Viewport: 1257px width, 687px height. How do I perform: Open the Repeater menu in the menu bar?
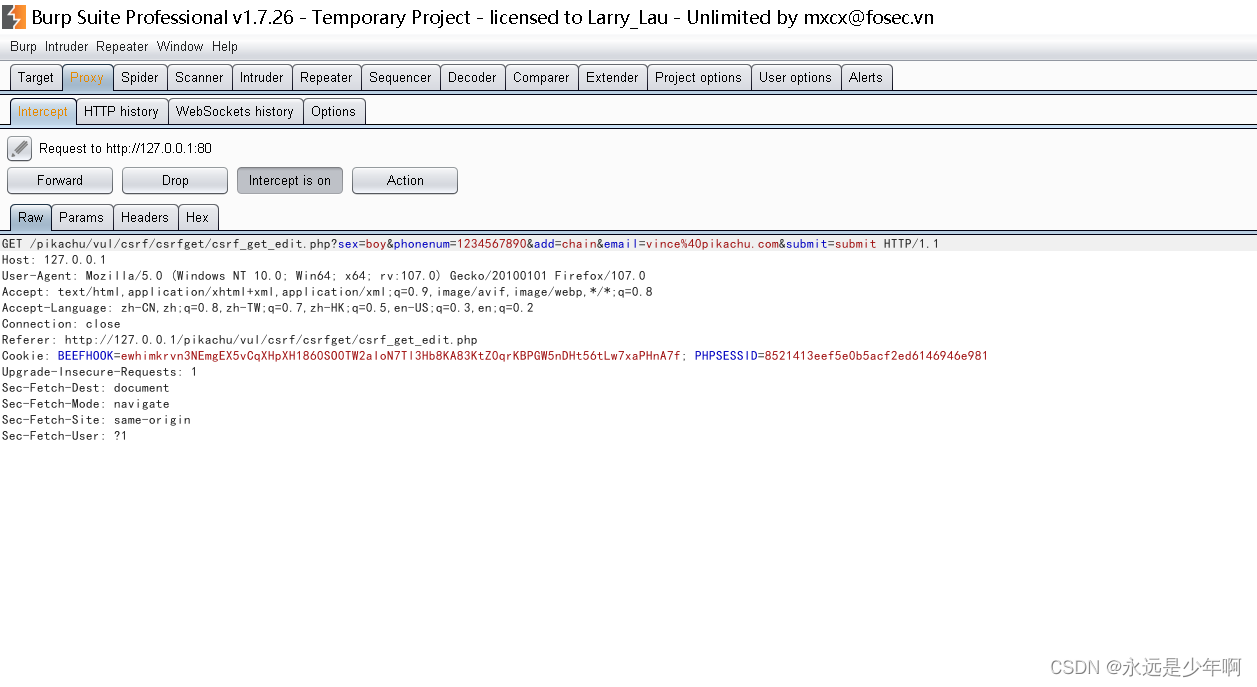[122, 46]
